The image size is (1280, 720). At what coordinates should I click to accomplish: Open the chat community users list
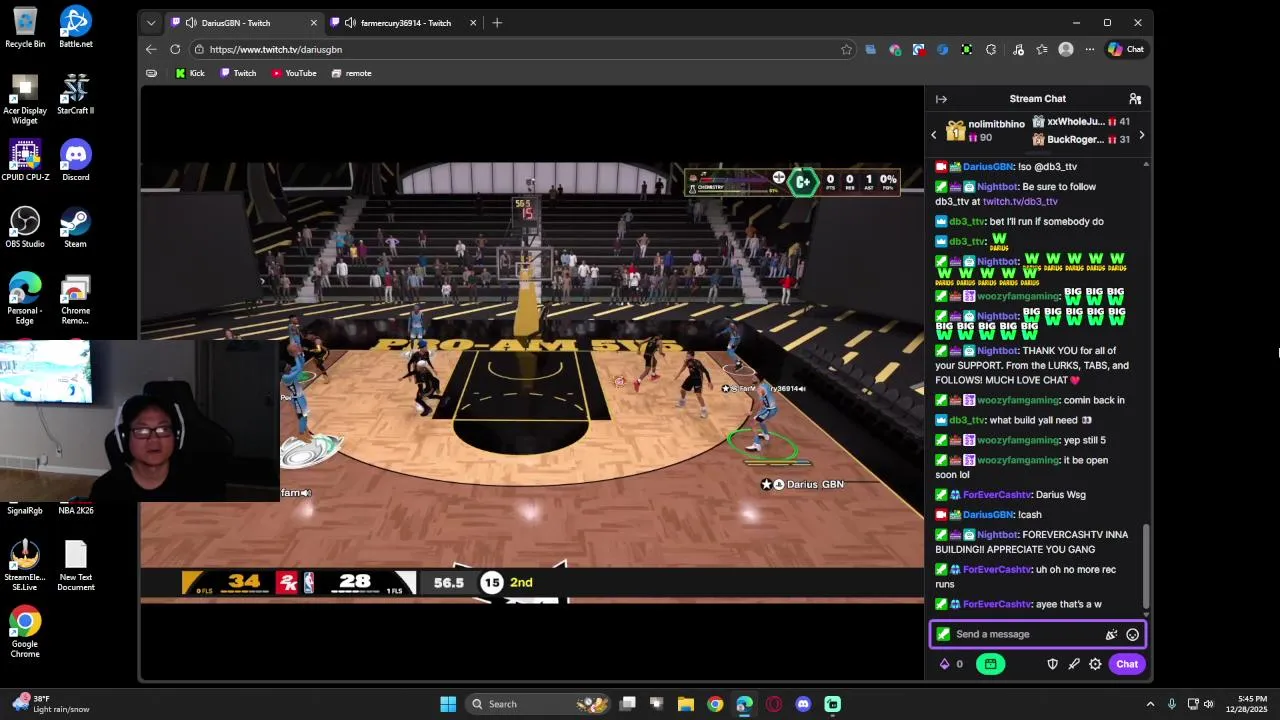(1135, 99)
